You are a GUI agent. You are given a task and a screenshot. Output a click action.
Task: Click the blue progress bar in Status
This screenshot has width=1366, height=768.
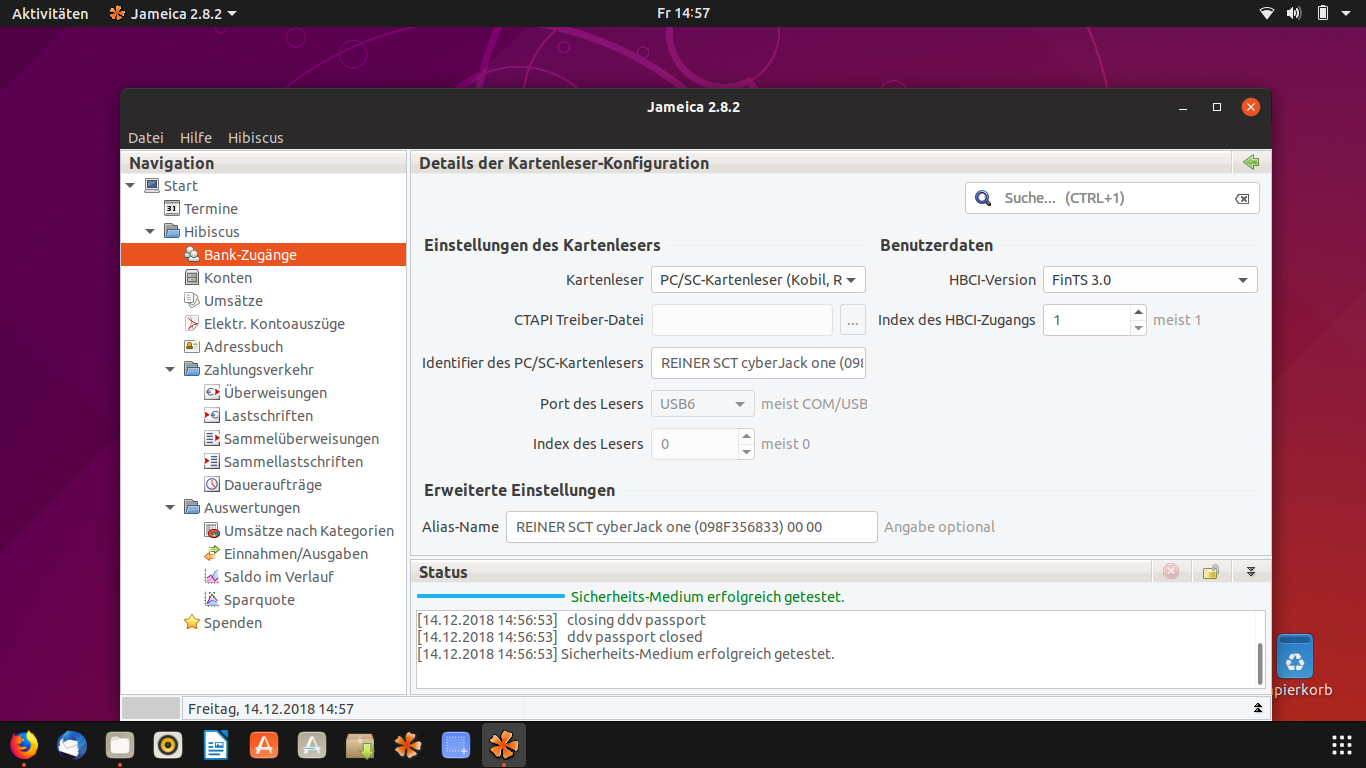pyautogui.click(x=490, y=597)
